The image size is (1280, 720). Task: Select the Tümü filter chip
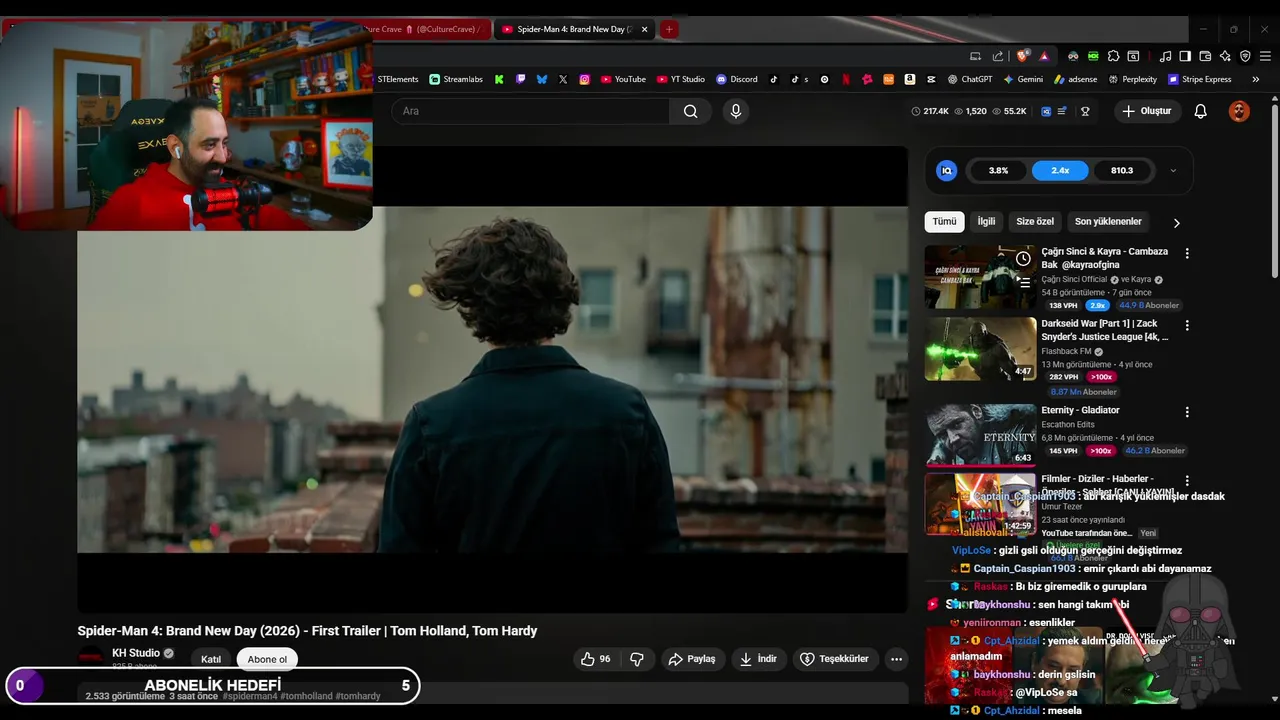[x=944, y=221]
